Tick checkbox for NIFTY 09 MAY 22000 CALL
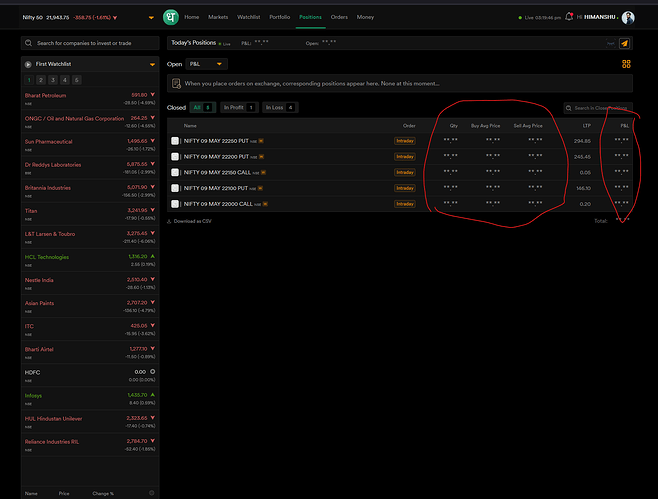 [175, 204]
